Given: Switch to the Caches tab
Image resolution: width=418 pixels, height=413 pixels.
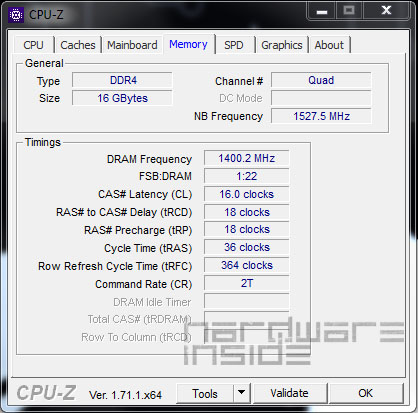Looking at the screenshot, I should click(x=78, y=45).
